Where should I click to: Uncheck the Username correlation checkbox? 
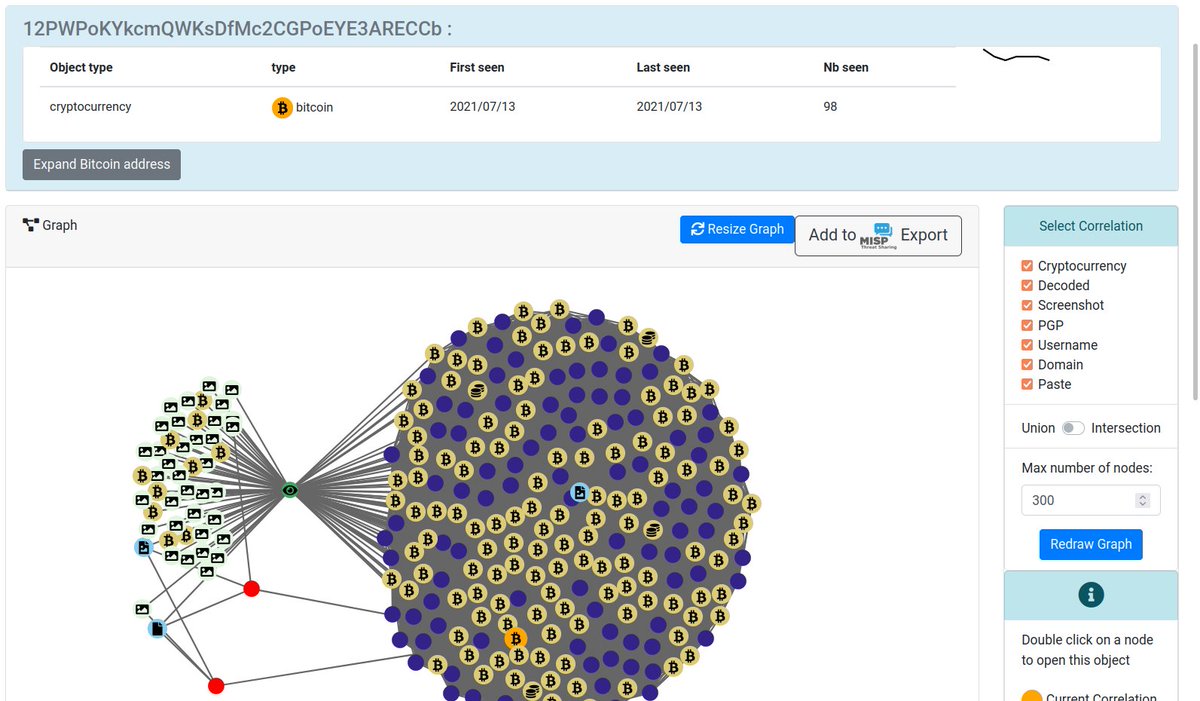tap(1027, 345)
